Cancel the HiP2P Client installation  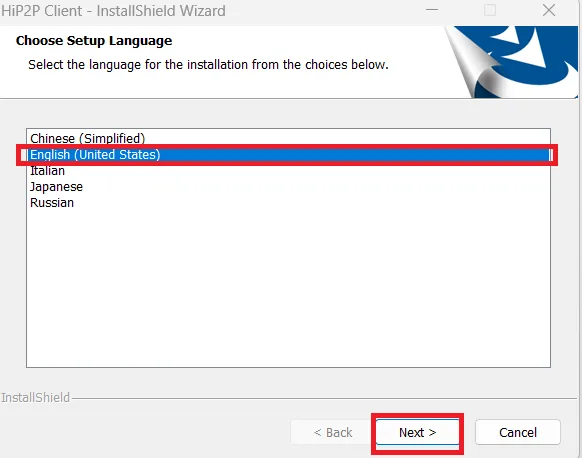(518, 432)
